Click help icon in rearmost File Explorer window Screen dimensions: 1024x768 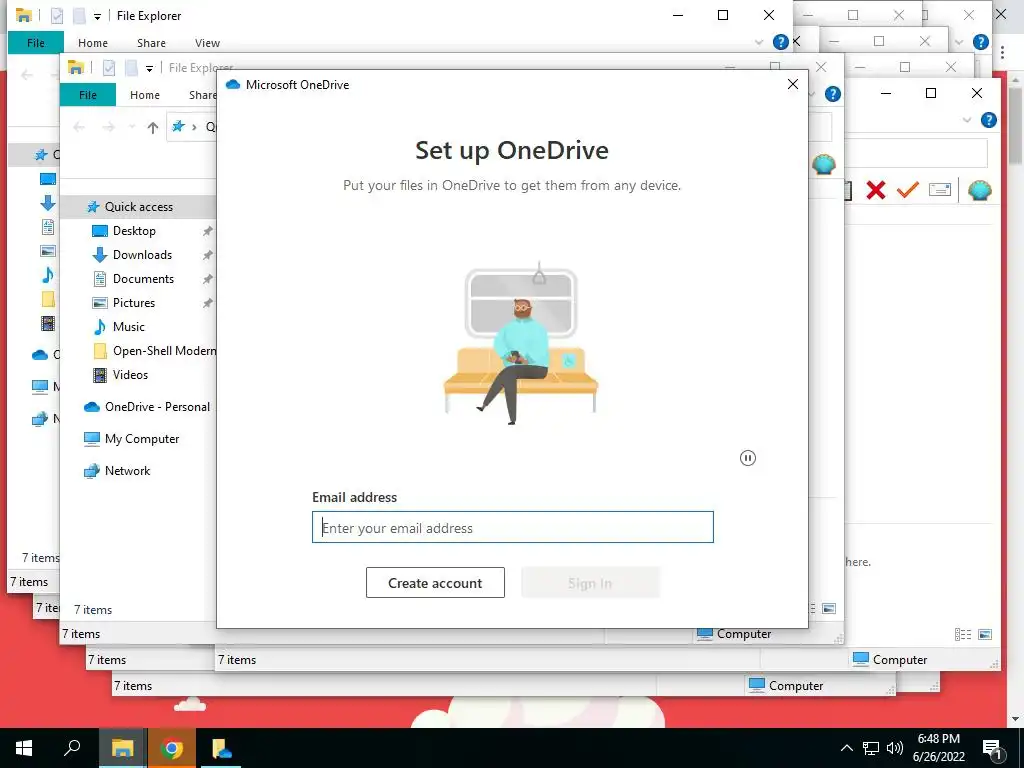tap(780, 42)
